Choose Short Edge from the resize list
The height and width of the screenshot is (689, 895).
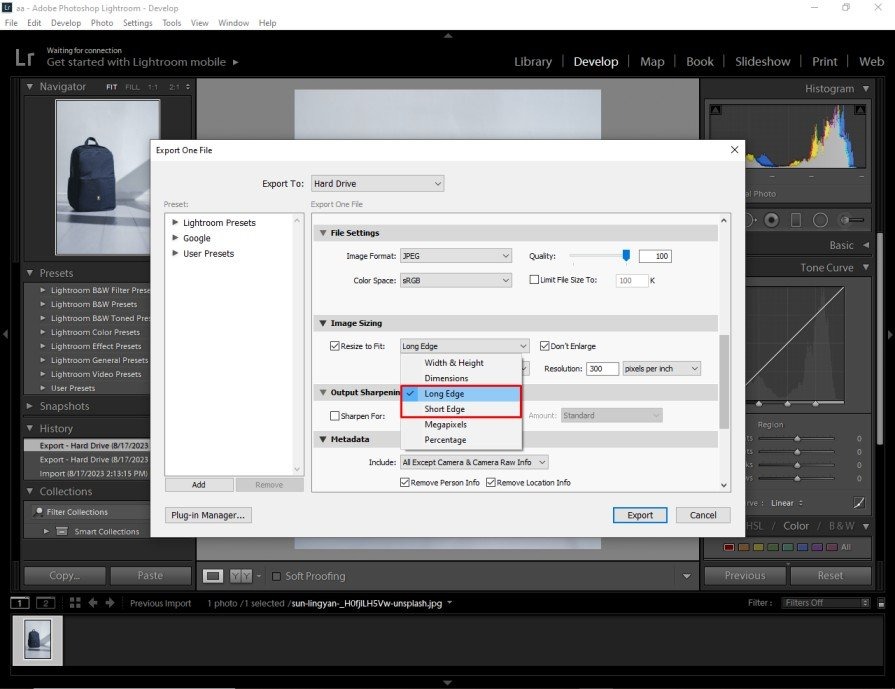tap(445, 409)
